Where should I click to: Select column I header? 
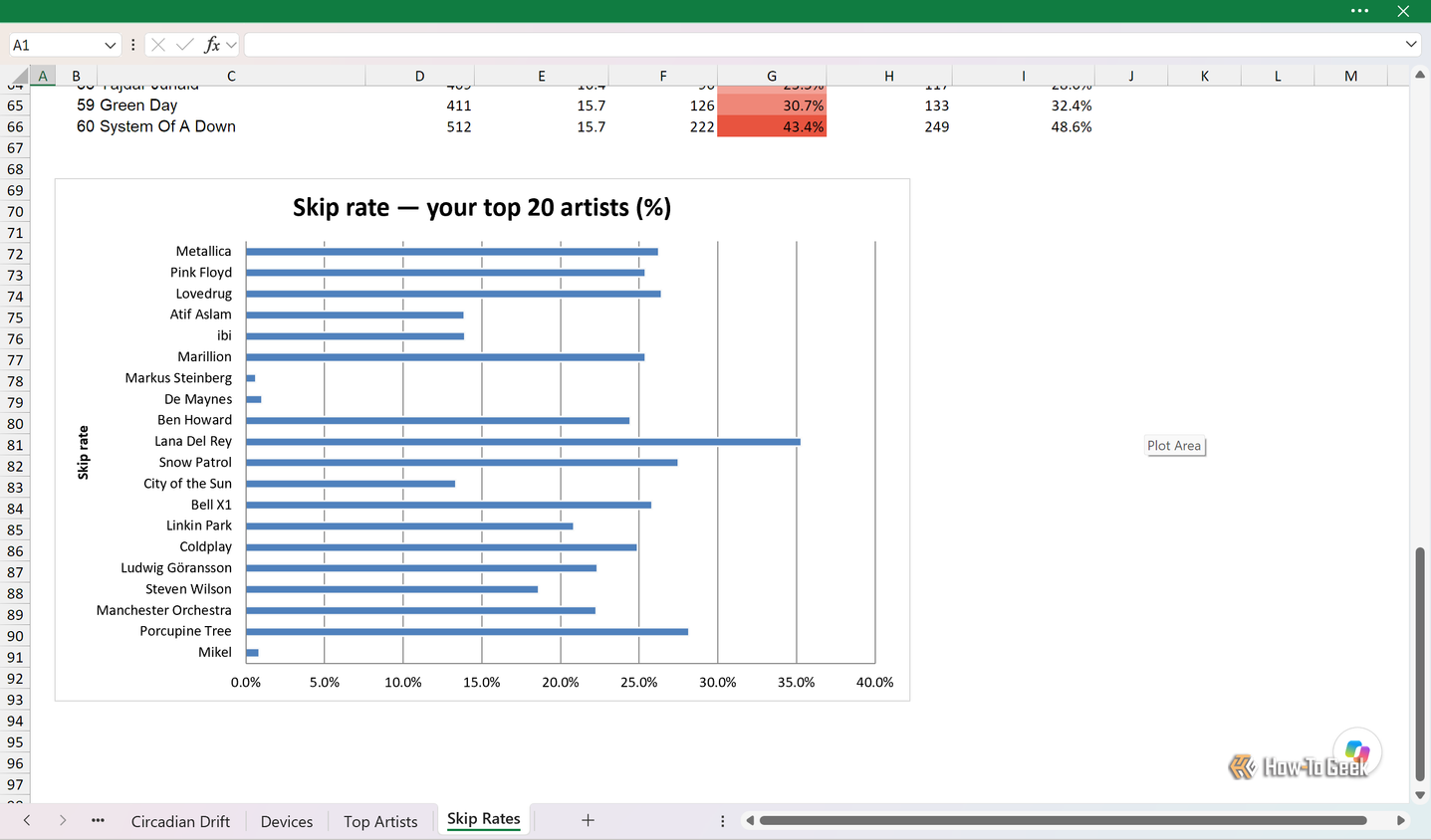point(1023,76)
